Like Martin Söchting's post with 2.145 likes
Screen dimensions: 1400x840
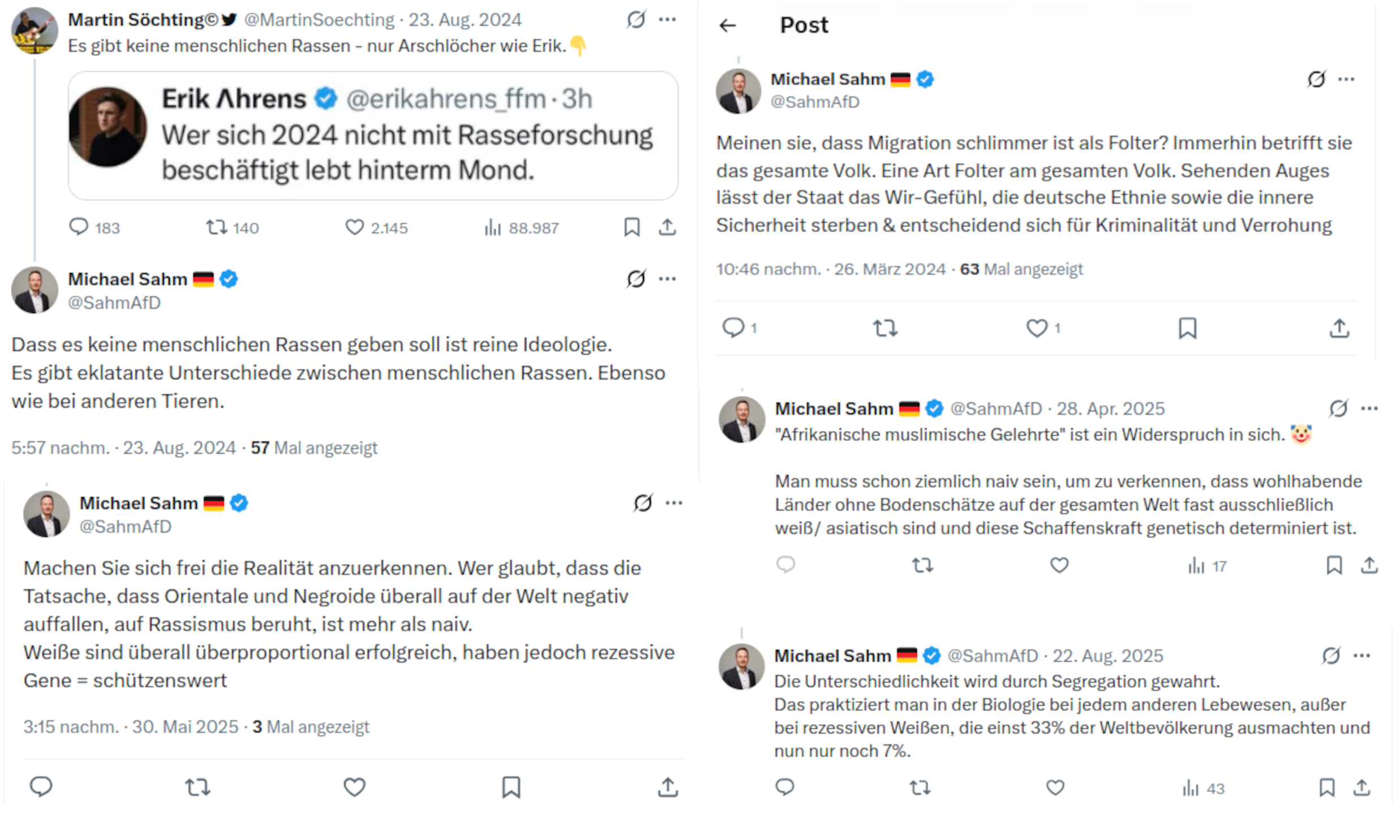pyautogui.click(x=354, y=227)
